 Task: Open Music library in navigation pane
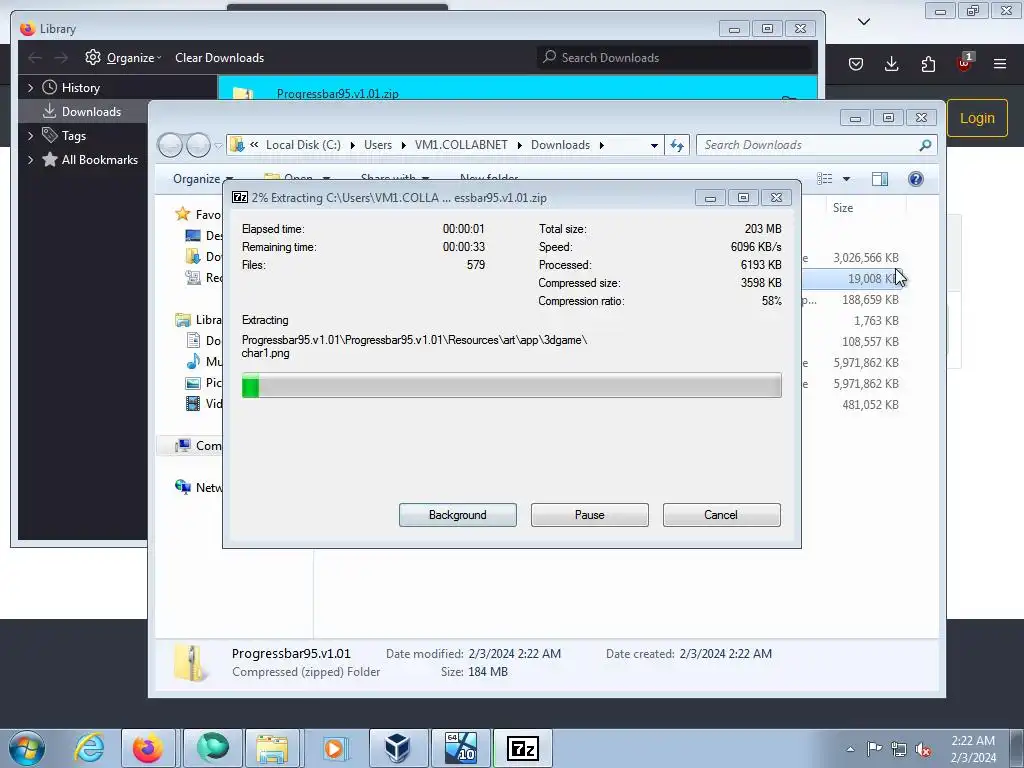[204, 362]
